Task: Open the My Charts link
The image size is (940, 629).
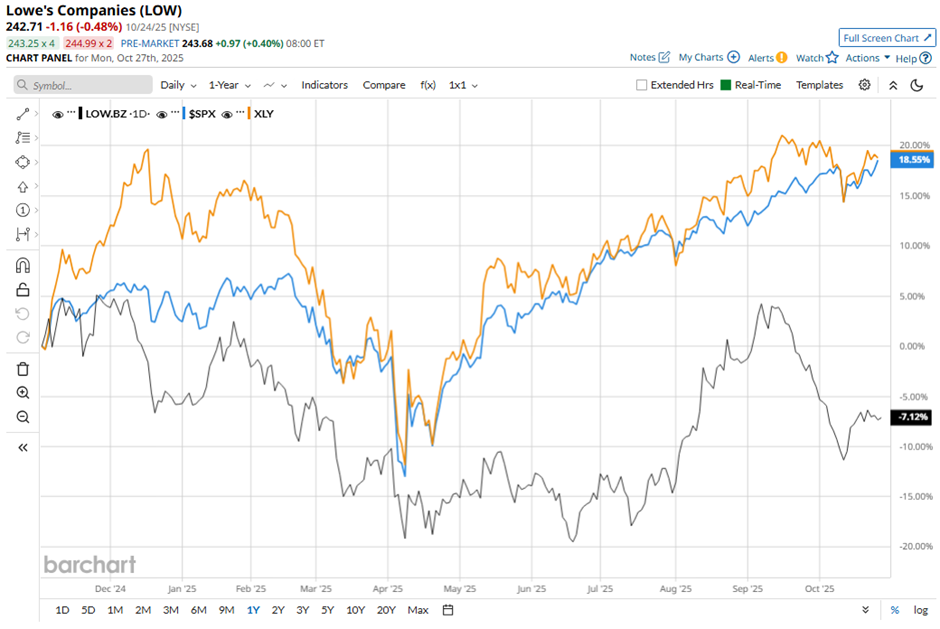Action: [701, 57]
